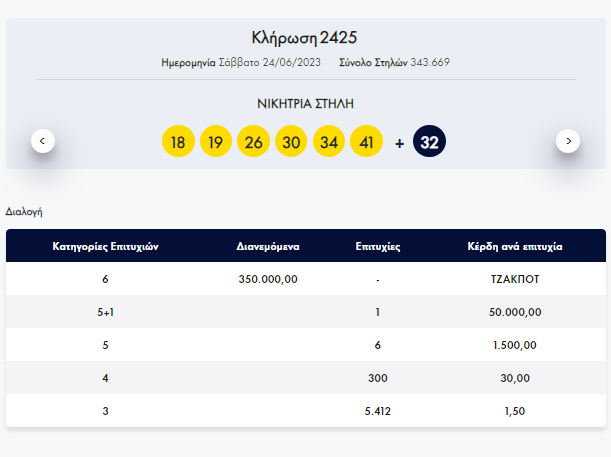The width and height of the screenshot is (611, 457).
Task: Click the ΤΖΑΚΠΟΤ cell
Action: [515, 279]
